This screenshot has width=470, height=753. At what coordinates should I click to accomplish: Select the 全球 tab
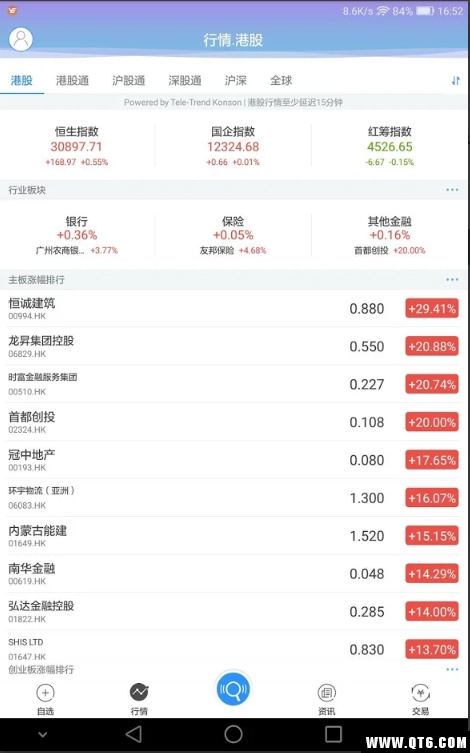tap(281, 80)
